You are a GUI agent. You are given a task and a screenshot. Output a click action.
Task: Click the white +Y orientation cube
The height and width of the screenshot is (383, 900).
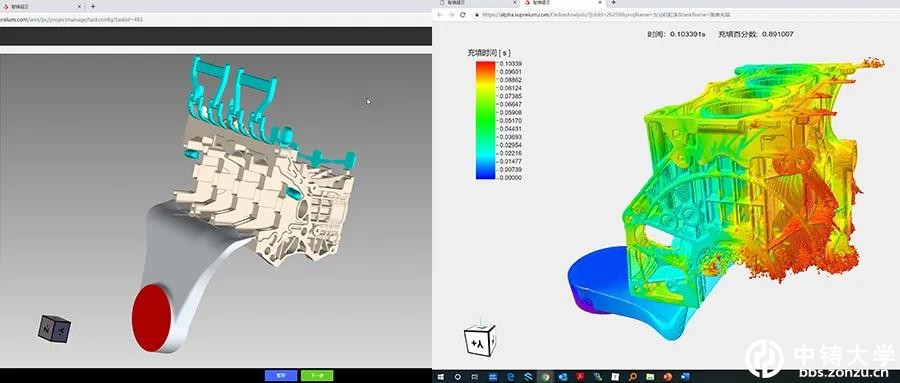click(x=479, y=341)
